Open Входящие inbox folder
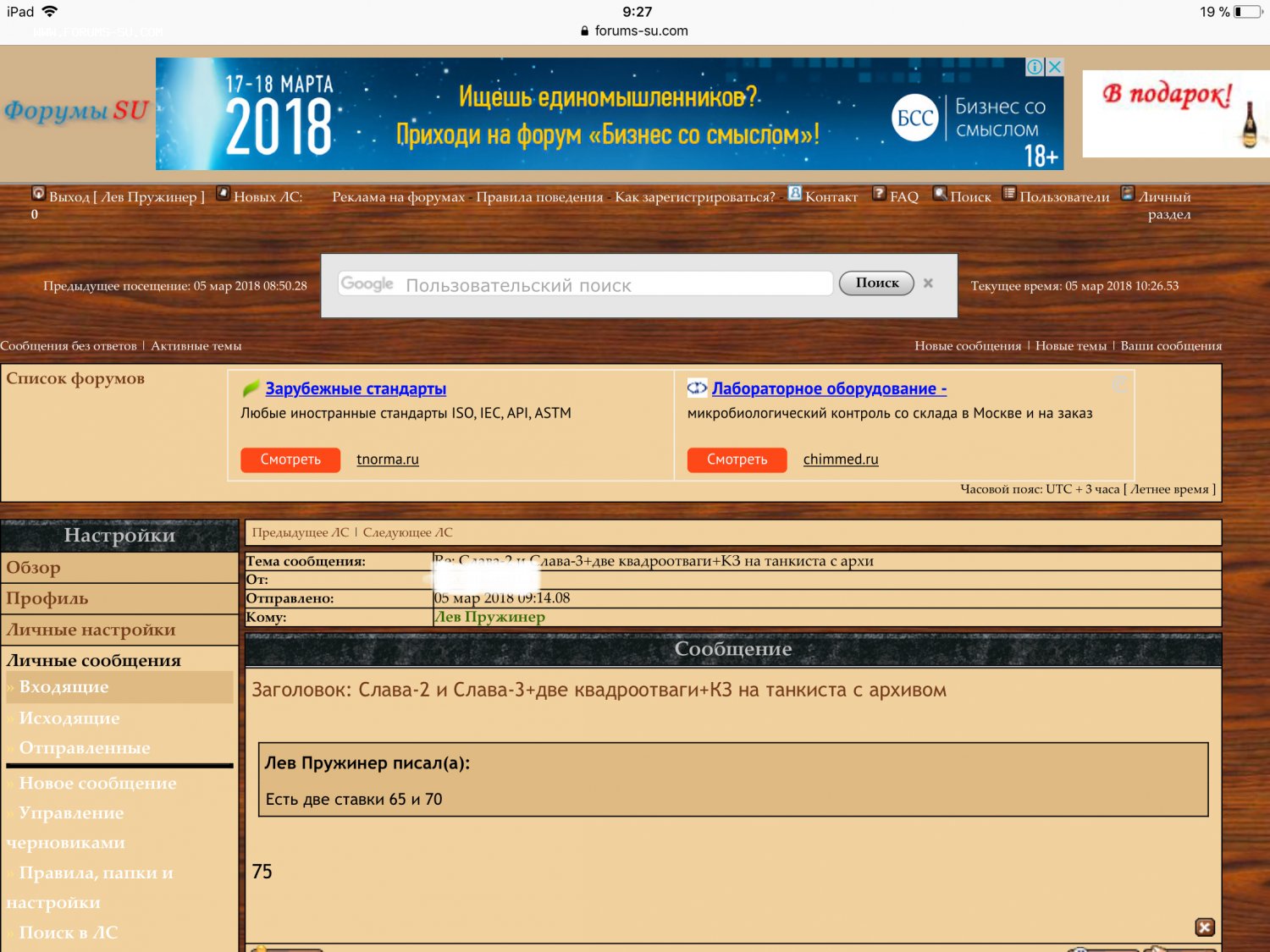Viewport: 1270px width, 952px height. (x=63, y=687)
